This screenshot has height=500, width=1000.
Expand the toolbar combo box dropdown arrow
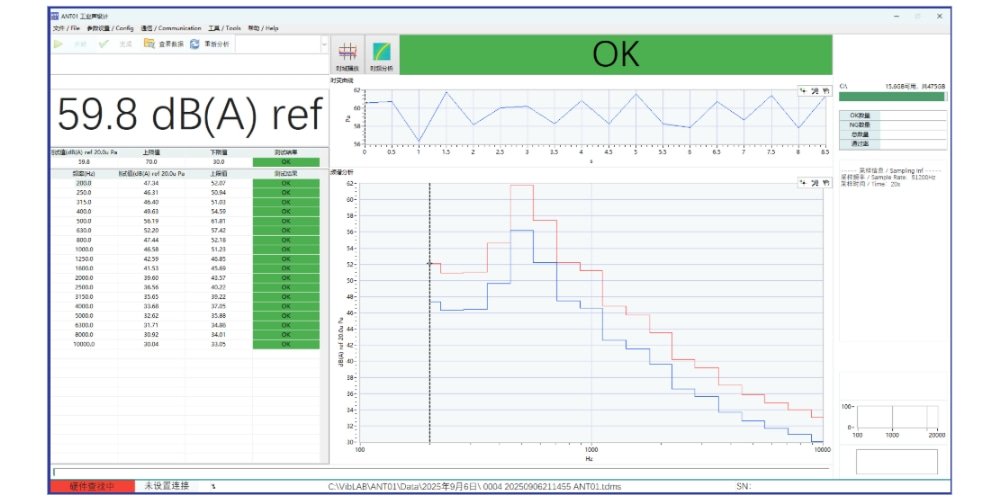coord(324,44)
